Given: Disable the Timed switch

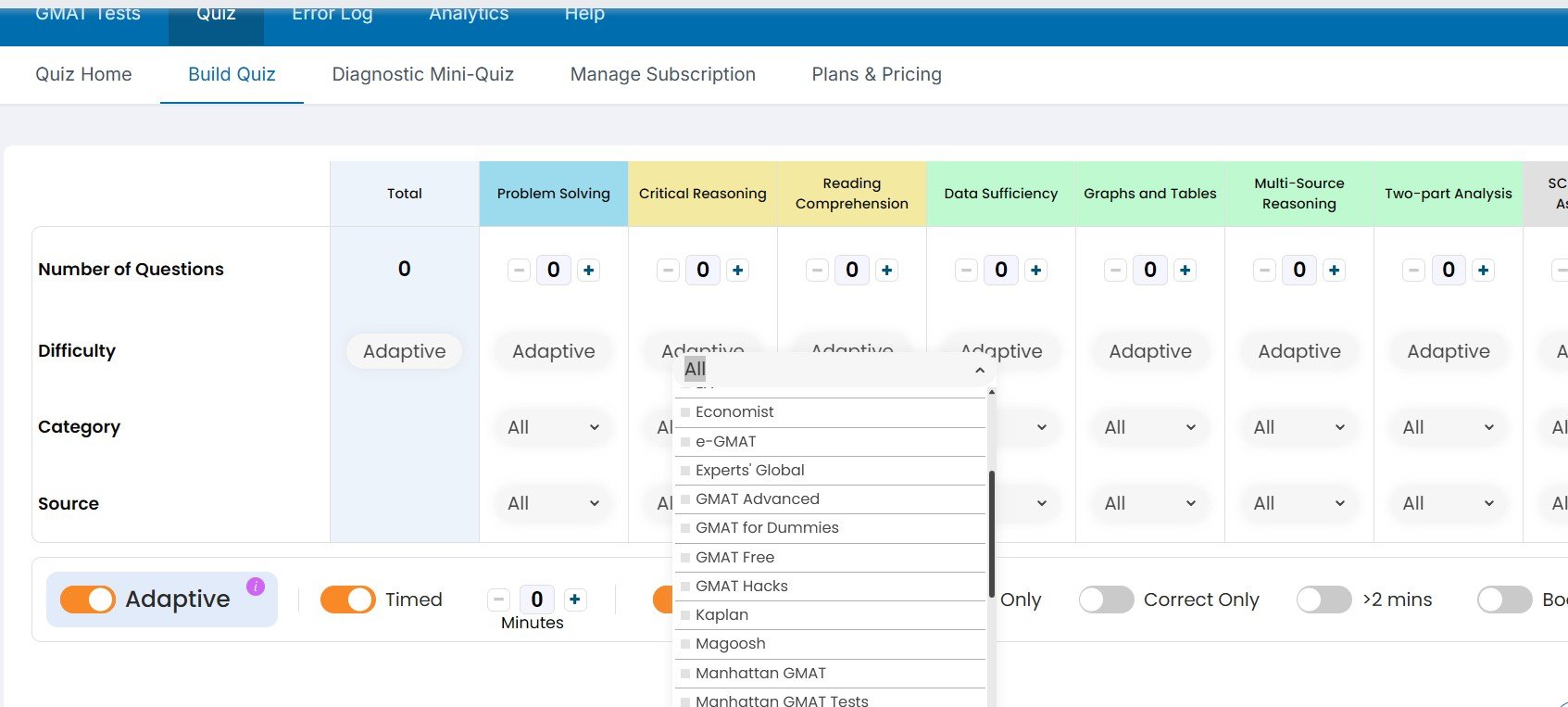Looking at the screenshot, I should click(347, 600).
